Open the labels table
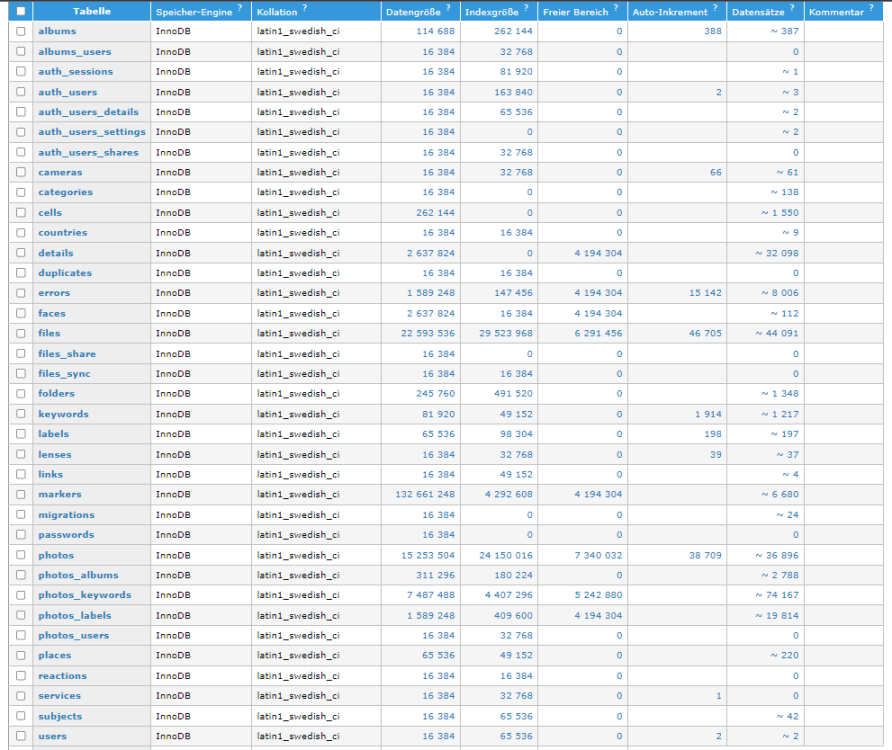892x750 pixels. [53, 434]
